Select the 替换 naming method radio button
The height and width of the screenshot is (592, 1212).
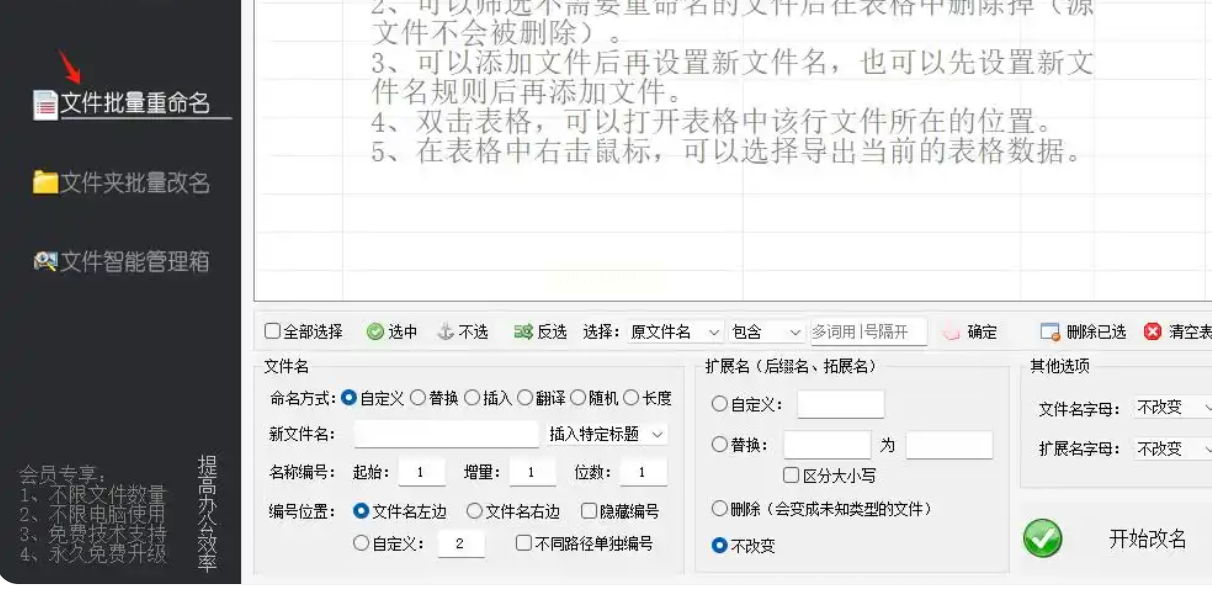[418, 398]
